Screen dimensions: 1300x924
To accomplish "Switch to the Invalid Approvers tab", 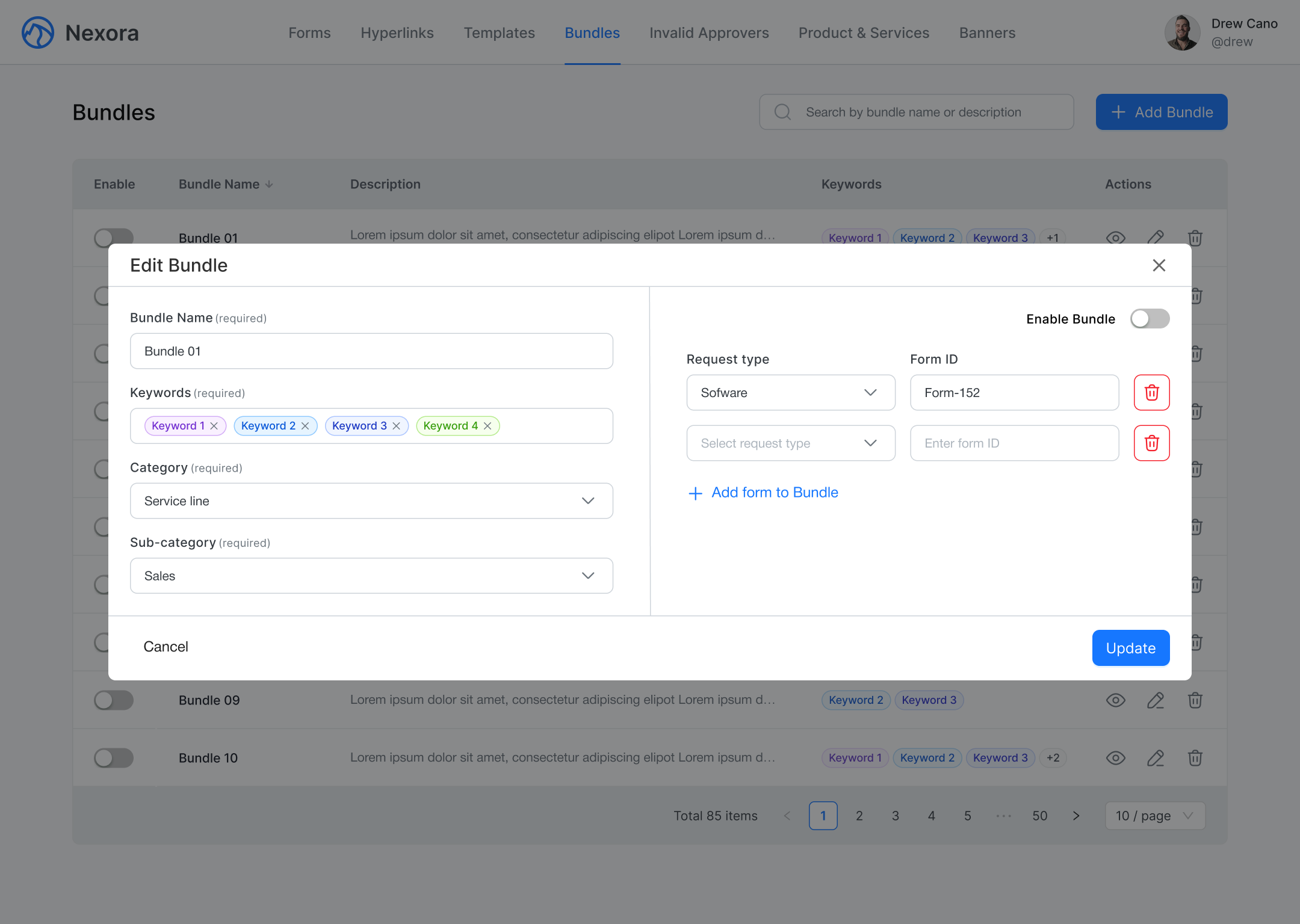I will [708, 33].
